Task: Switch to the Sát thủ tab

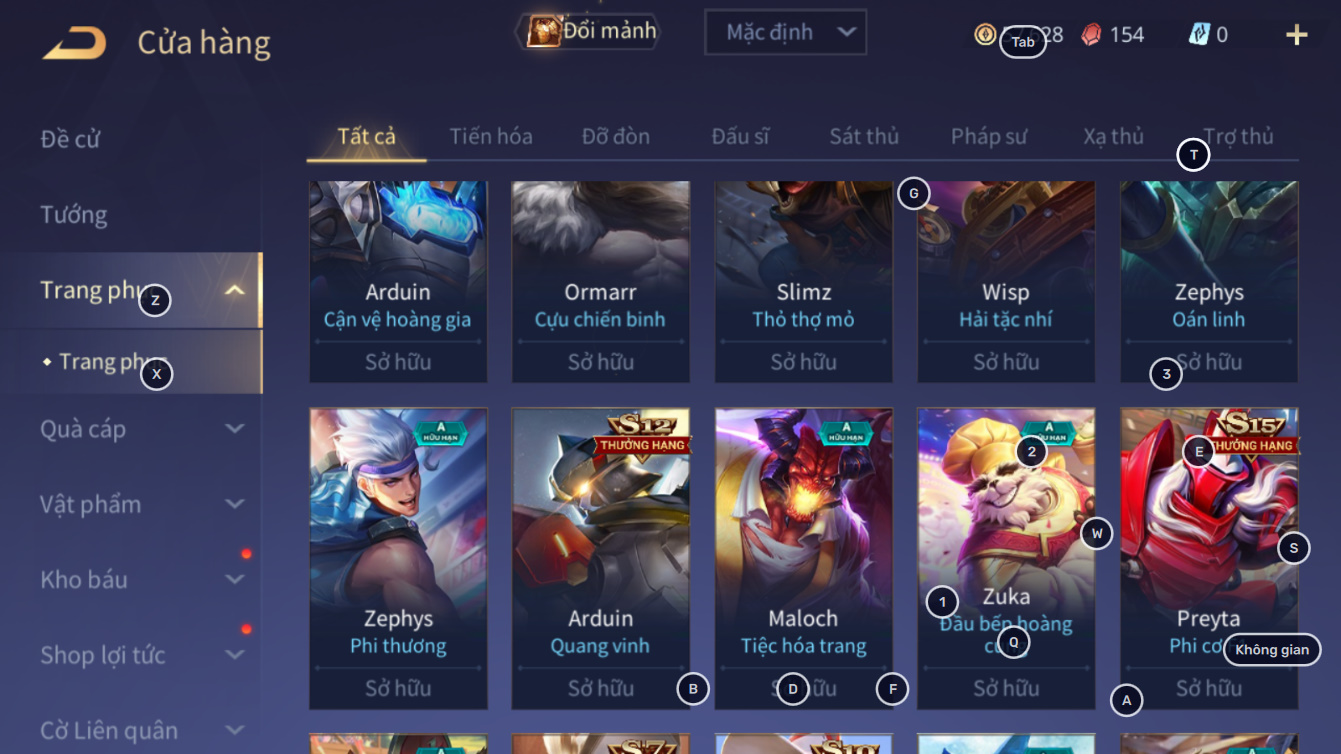Action: tap(864, 136)
